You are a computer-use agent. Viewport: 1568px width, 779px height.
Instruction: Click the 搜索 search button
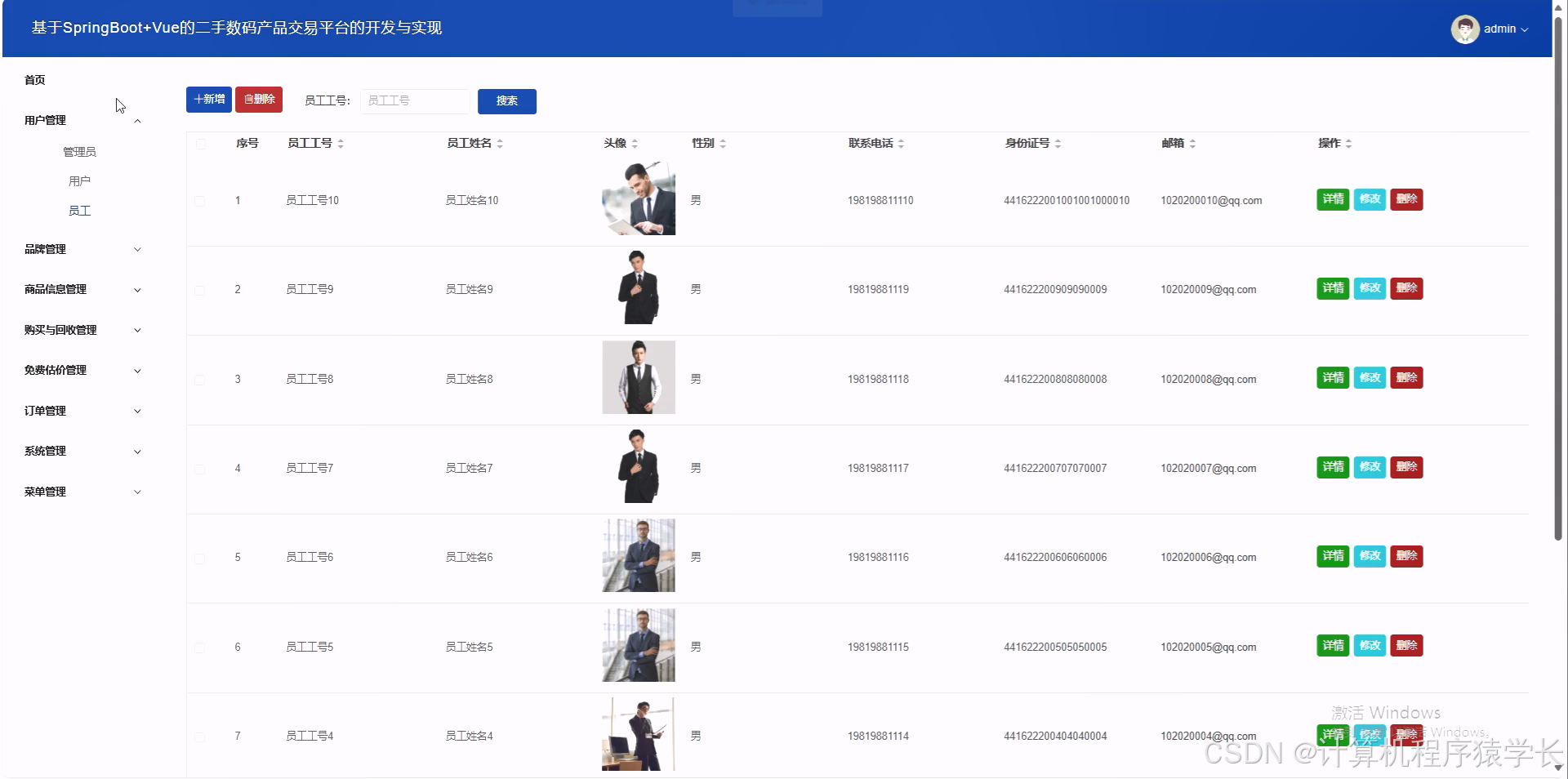coord(506,101)
